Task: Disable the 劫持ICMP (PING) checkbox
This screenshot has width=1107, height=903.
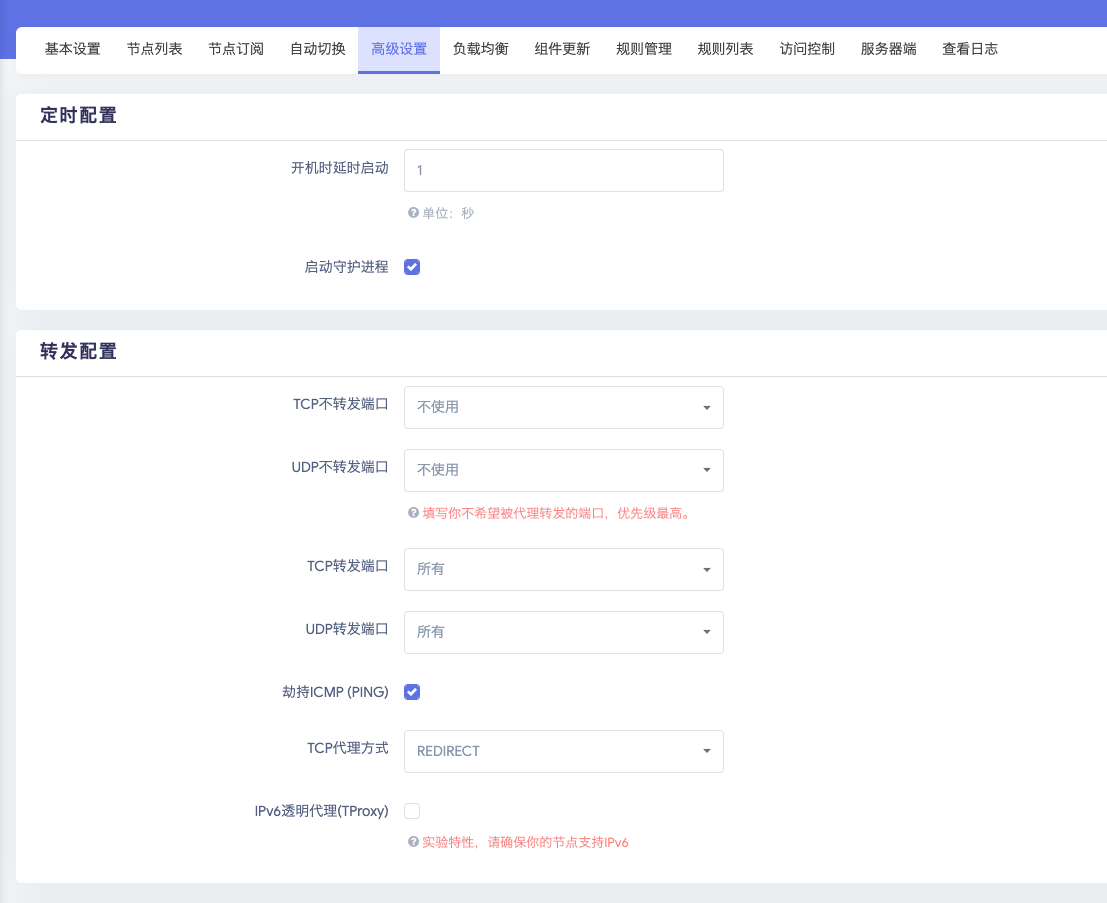Action: 412,692
